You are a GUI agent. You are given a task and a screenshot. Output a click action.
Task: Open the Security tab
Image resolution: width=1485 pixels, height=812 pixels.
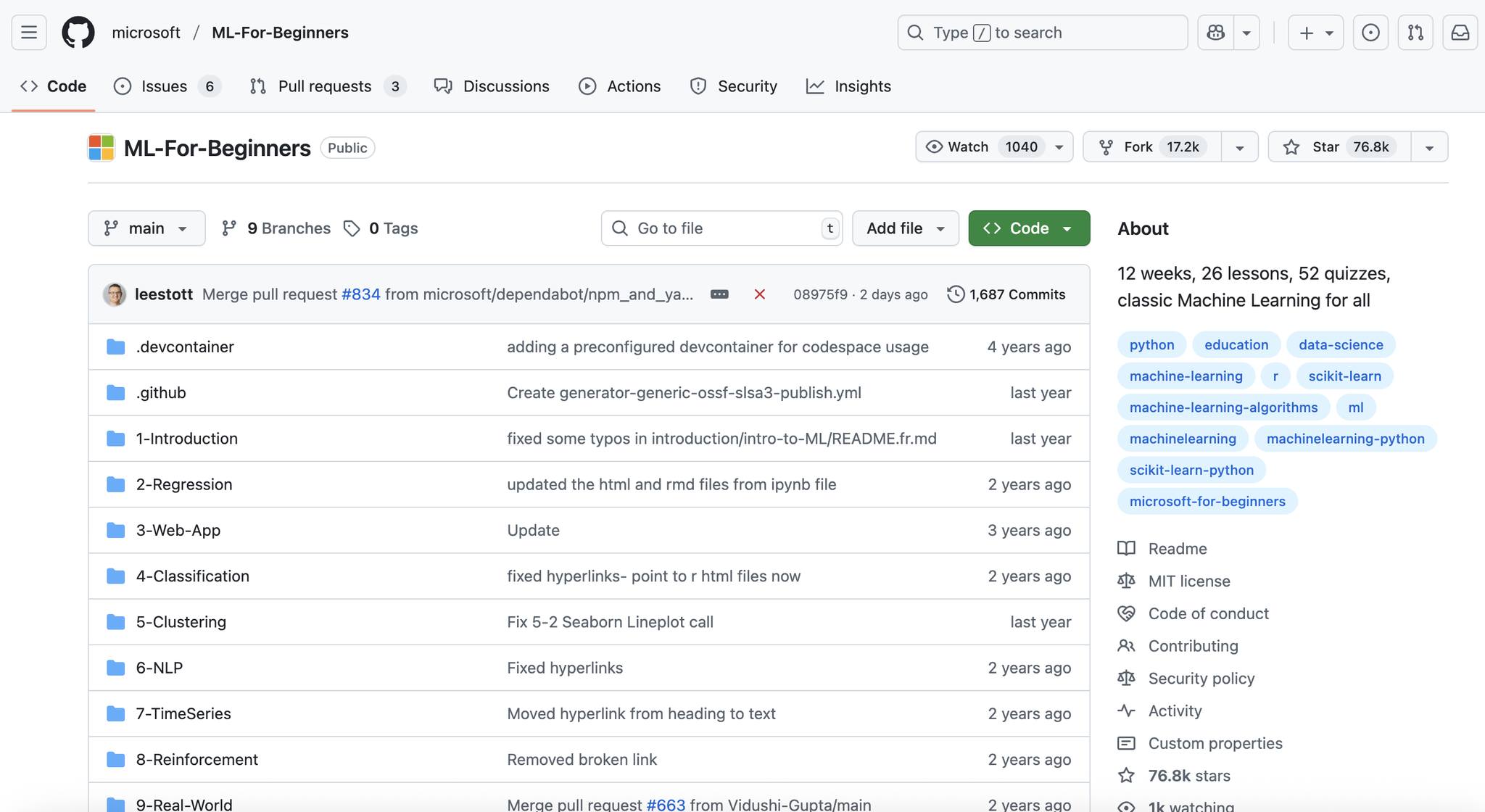click(733, 86)
